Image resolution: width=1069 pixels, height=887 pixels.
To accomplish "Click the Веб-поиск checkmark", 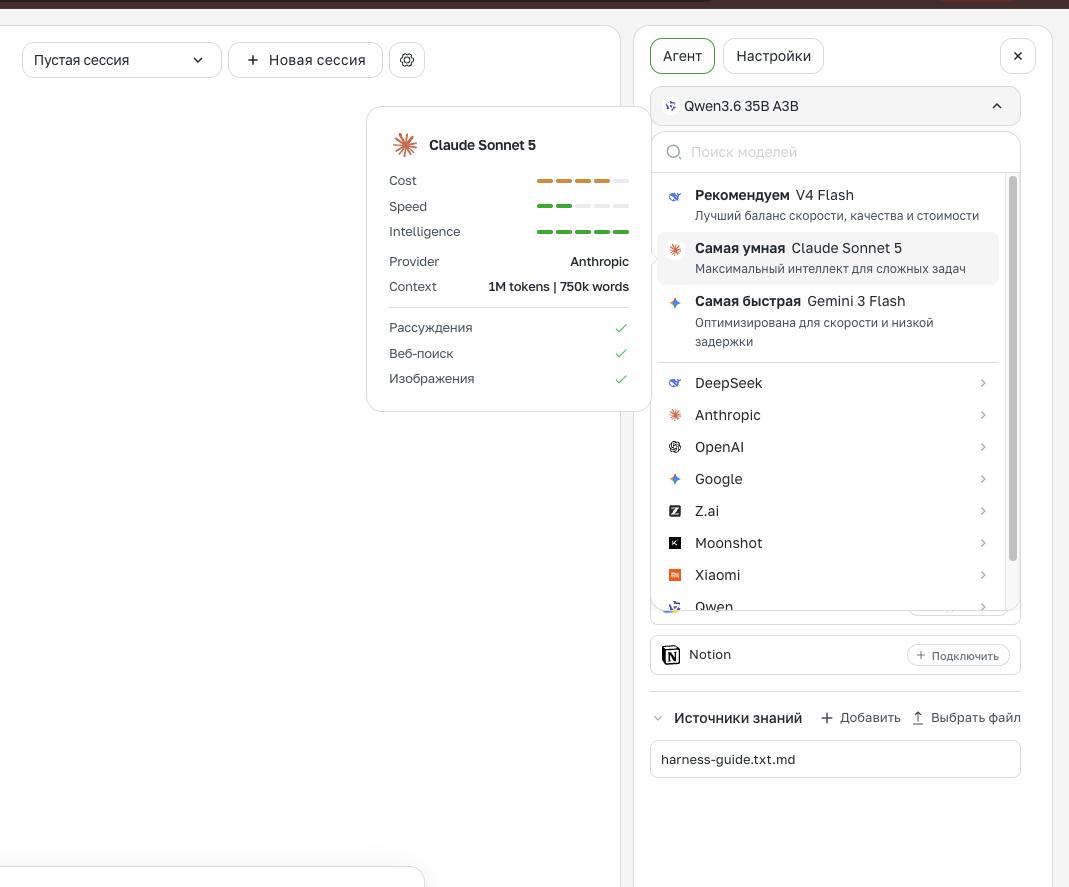I will [x=620, y=353].
